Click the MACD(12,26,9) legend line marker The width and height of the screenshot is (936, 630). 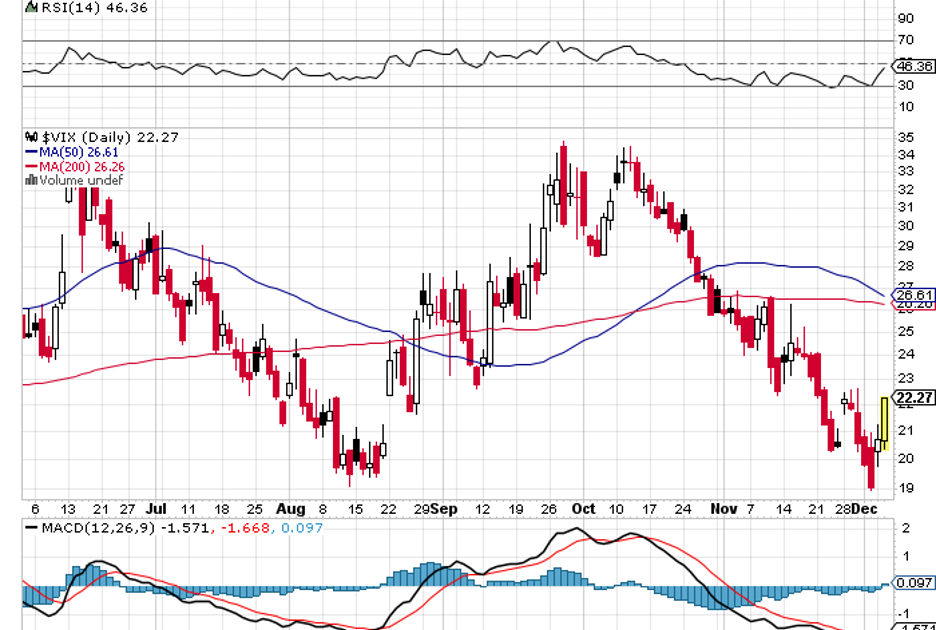click(30, 527)
